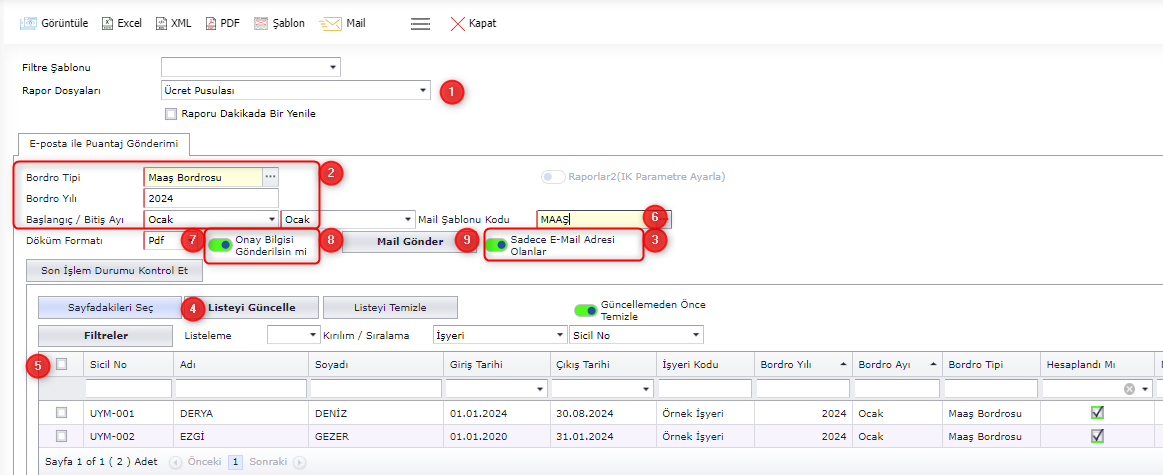Image resolution: width=1163 pixels, height=475 pixels.
Task: Click Sayfadakileri Seç button
Action: point(111,308)
